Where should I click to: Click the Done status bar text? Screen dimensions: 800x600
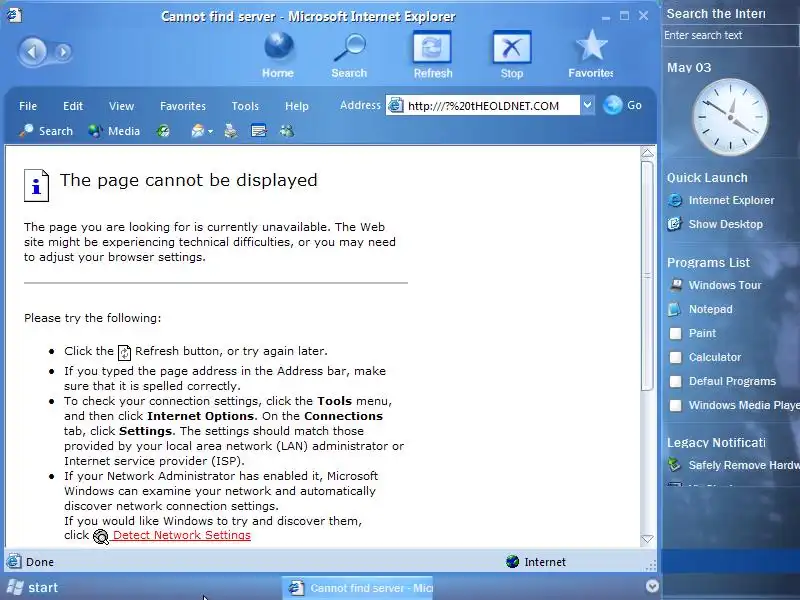[40, 562]
